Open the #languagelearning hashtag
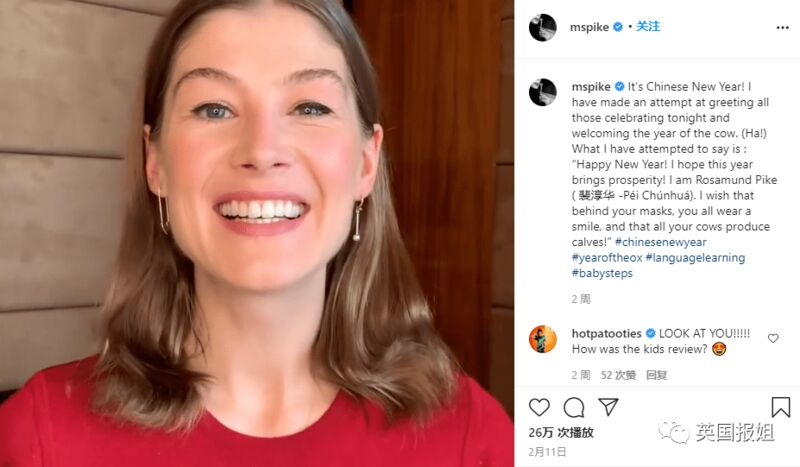This screenshot has width=800, height=467. [695, 257]
